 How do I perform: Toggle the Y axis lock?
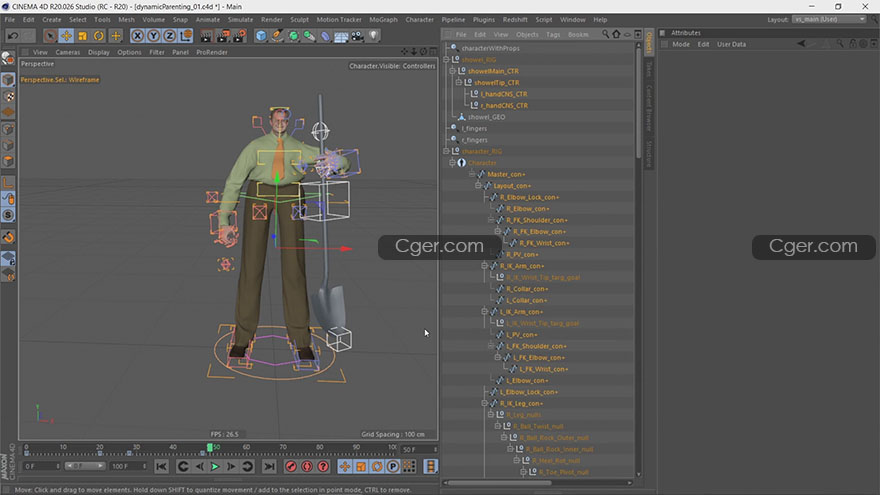coord(153,36)
